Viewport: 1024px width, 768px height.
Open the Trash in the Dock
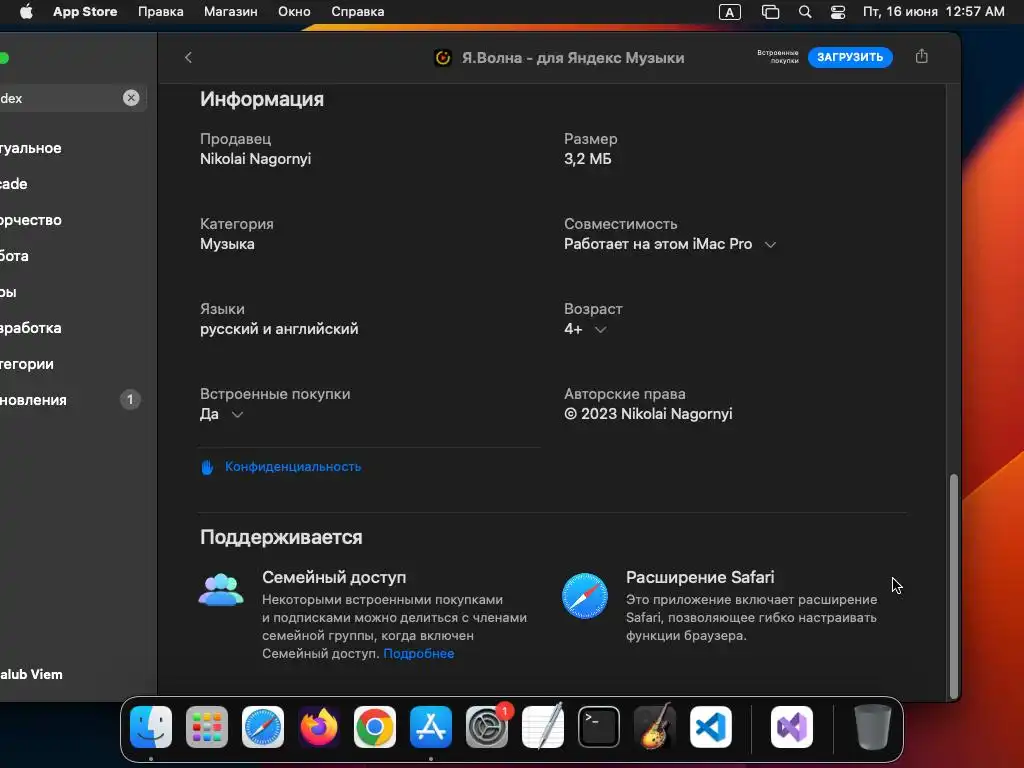(x=872, y=727)
